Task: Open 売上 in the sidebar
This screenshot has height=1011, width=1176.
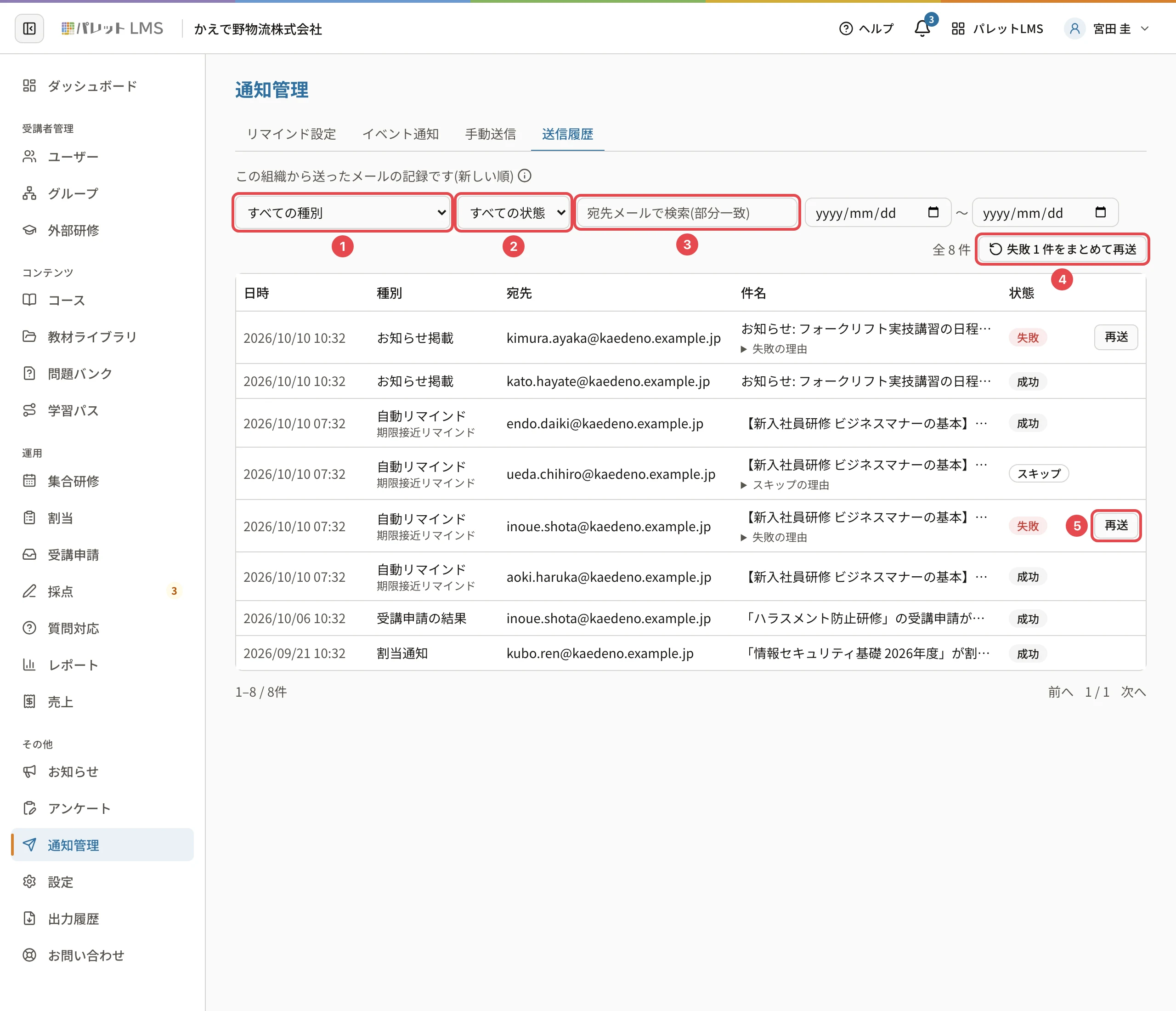Action: point(102,702)
